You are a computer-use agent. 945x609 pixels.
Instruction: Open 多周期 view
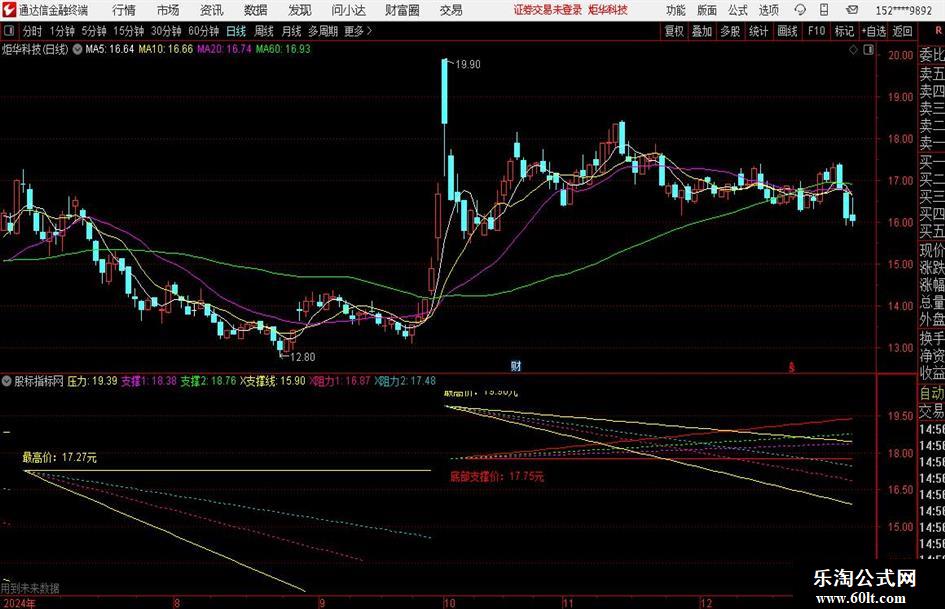pos(323,31)
